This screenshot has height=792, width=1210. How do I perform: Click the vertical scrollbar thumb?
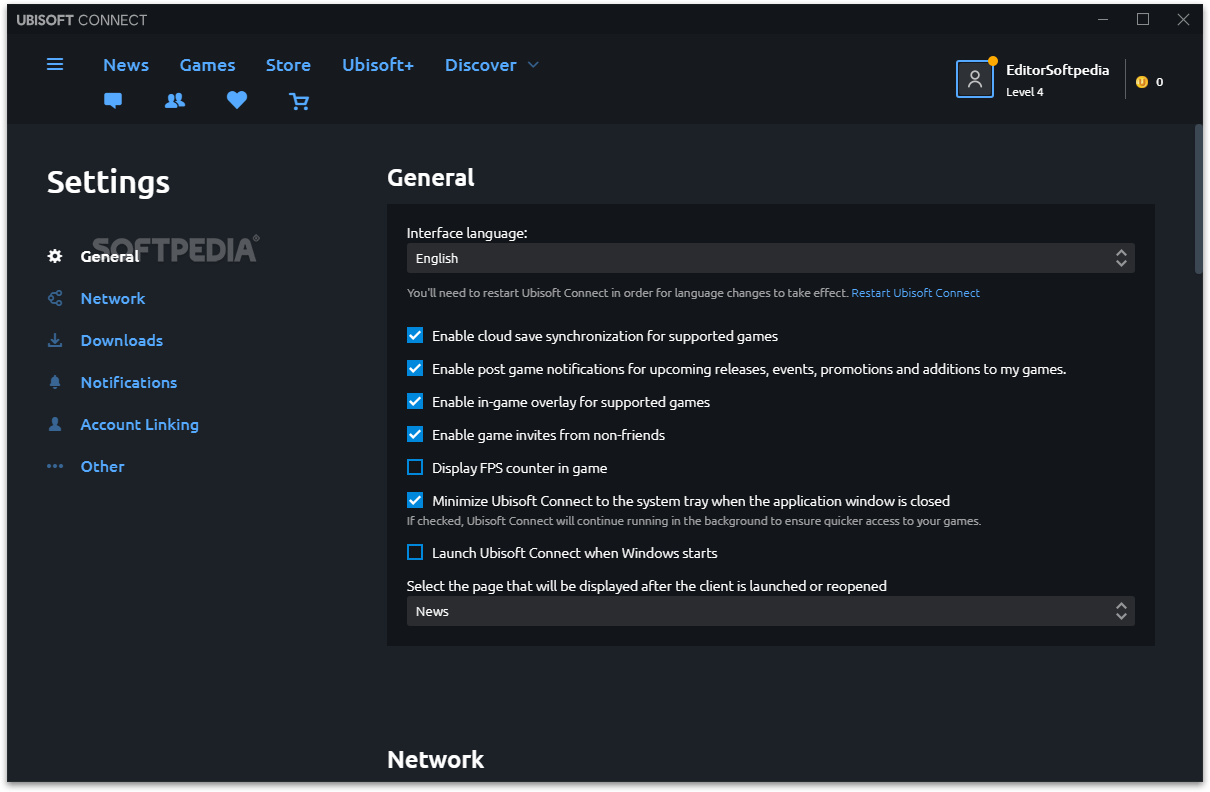tap(1199, 198)
